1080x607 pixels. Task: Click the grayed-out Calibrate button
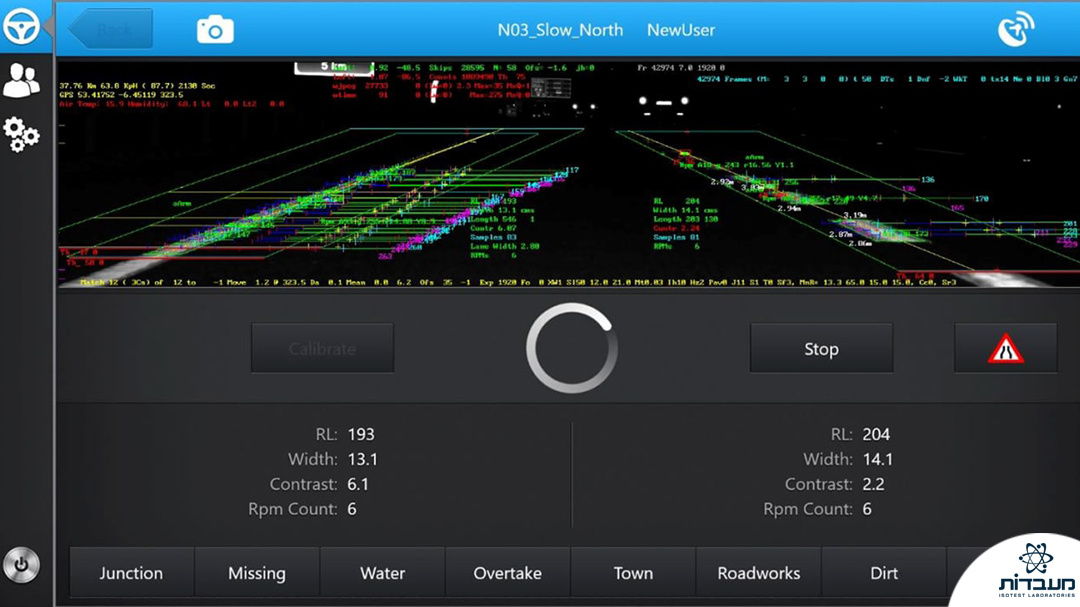(322, 349)
